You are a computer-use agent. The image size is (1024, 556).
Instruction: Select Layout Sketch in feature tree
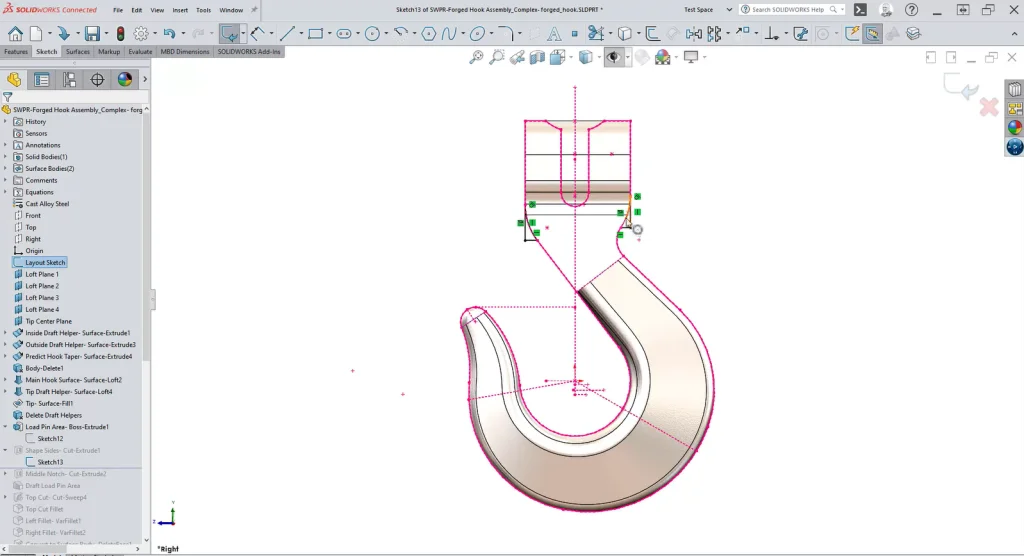pyautogui.click(x=45, y=262)
